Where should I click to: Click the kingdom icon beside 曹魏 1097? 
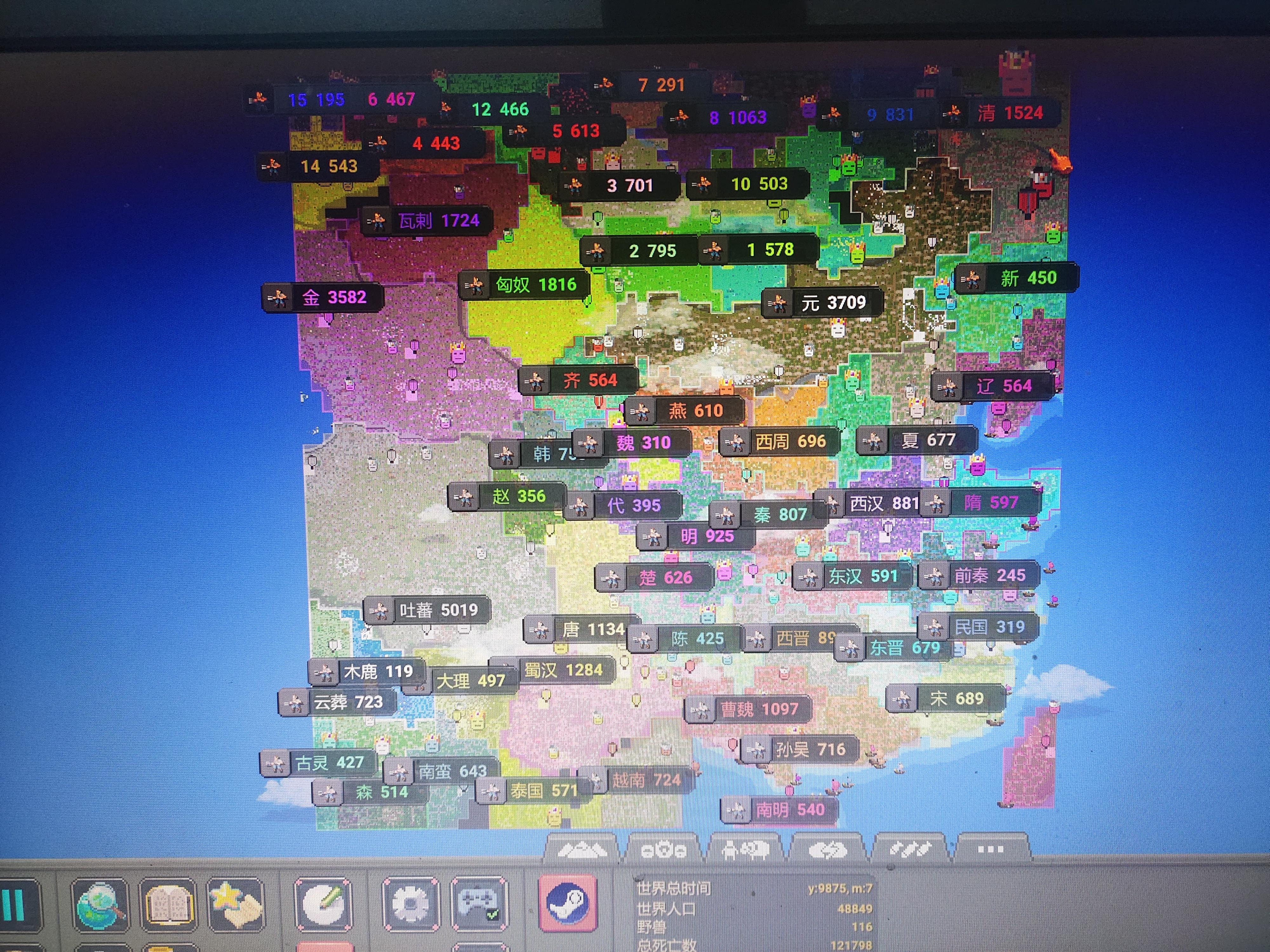[700, 711]
